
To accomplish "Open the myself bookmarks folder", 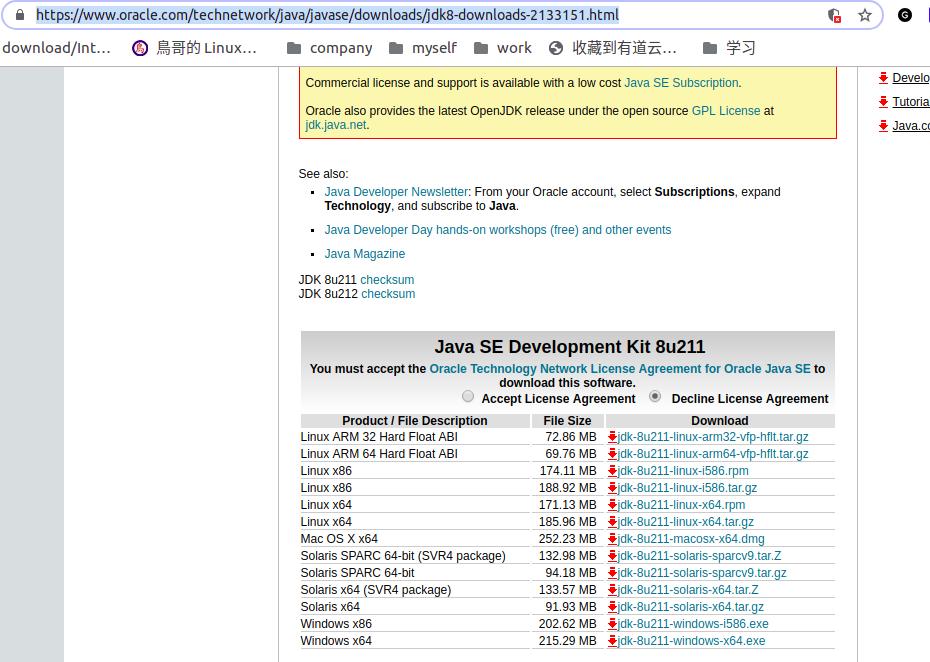I will [x=423, y=48].
